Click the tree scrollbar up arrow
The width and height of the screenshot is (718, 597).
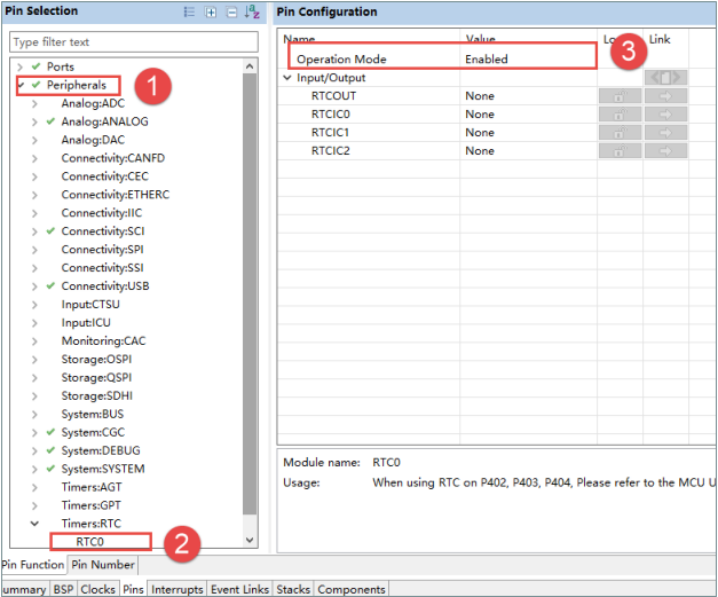(250, 66)
